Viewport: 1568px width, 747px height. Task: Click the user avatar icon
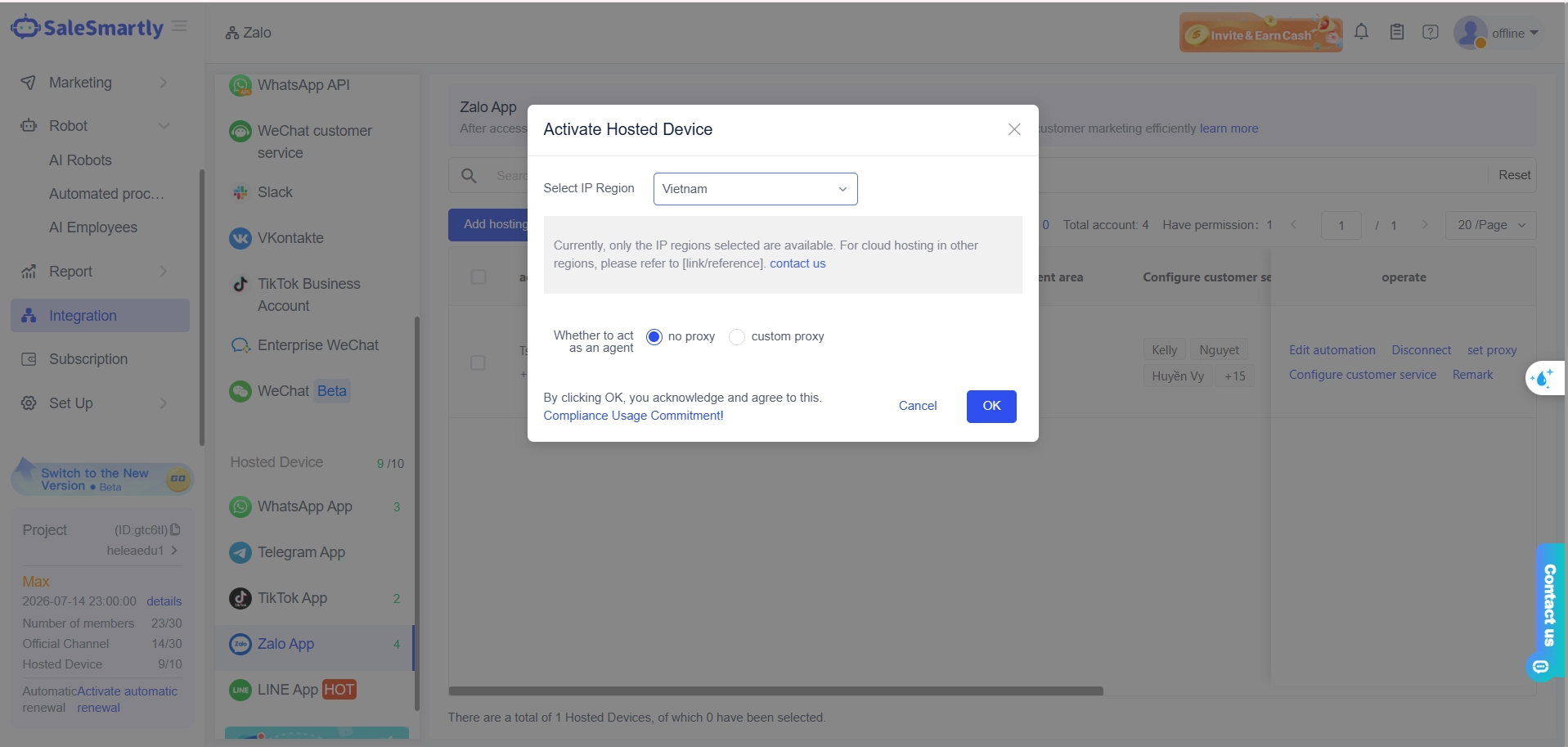point(1470,33)
